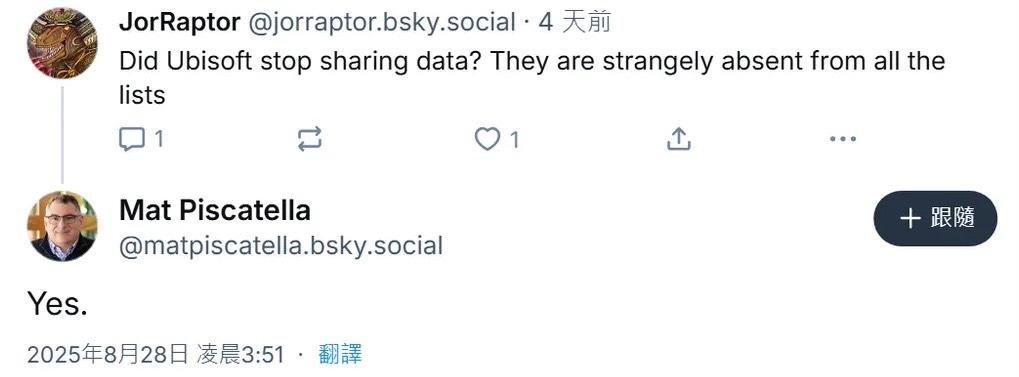Click JorRaptor's dinosaur avatar
The width and height of the screenshot is (1019, 377).
pos(62,44)
